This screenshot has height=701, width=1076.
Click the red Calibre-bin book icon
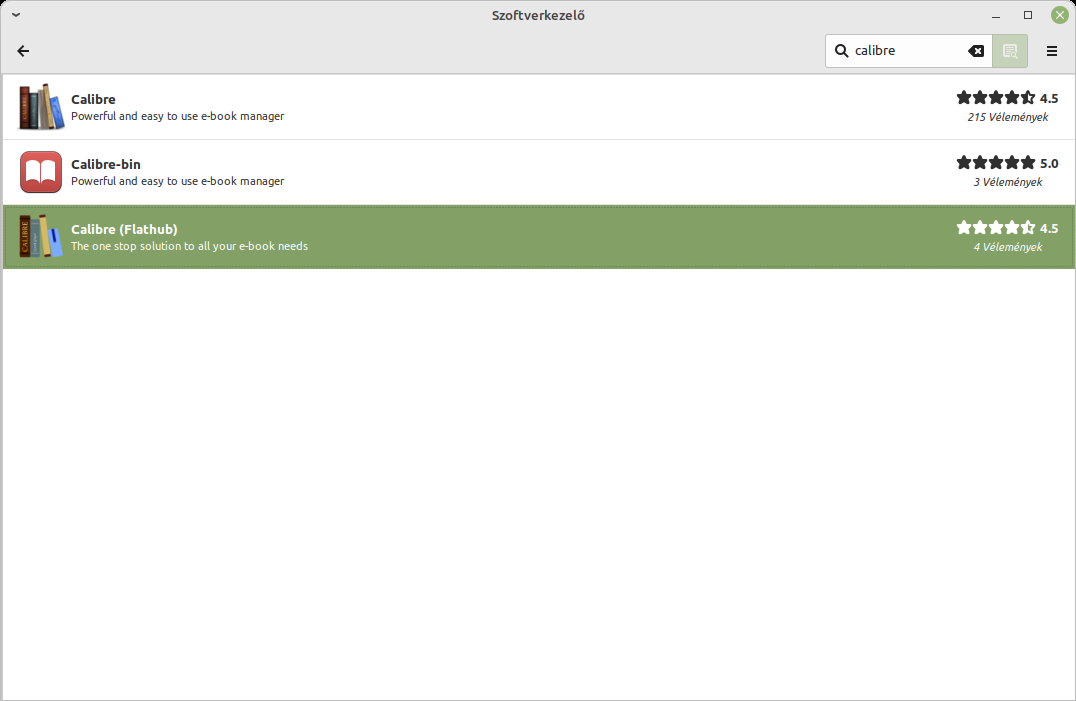tap(41, 171)
